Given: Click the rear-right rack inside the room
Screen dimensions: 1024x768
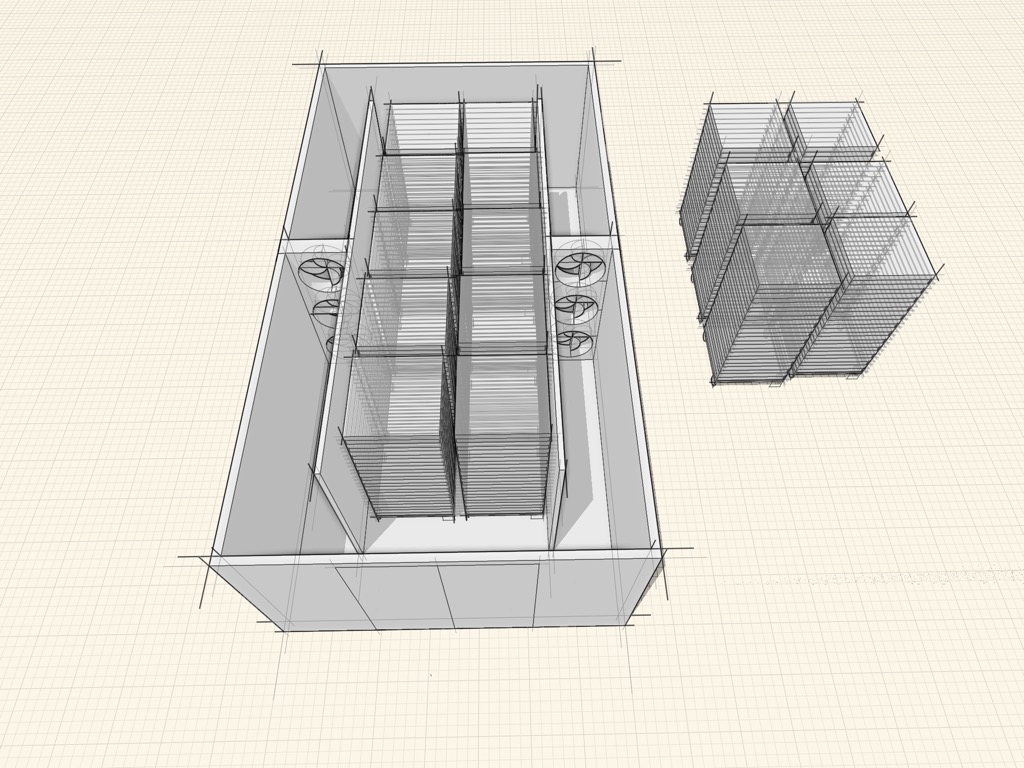Looking at the screenshot, I should click(500, 125).
